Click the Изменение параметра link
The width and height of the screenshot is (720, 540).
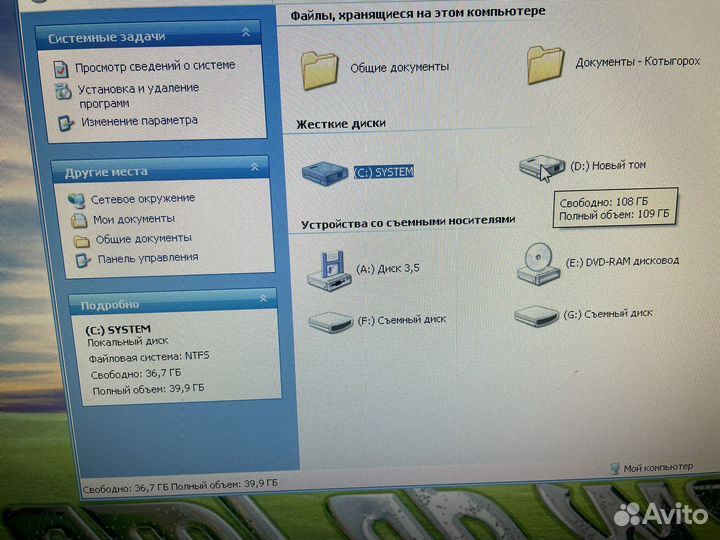(139, 121)
